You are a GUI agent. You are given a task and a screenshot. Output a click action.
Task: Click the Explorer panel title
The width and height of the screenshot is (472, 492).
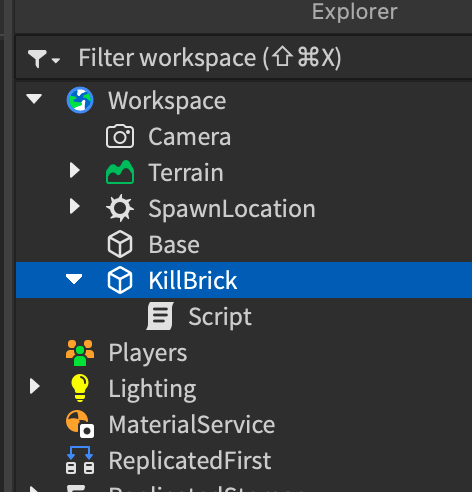point(354,12)
